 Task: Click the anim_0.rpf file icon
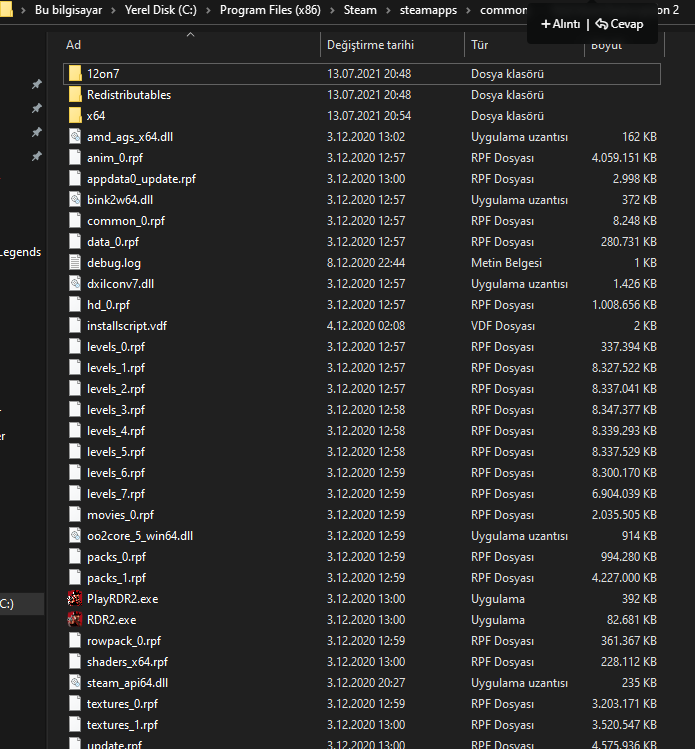pos(75,158)
